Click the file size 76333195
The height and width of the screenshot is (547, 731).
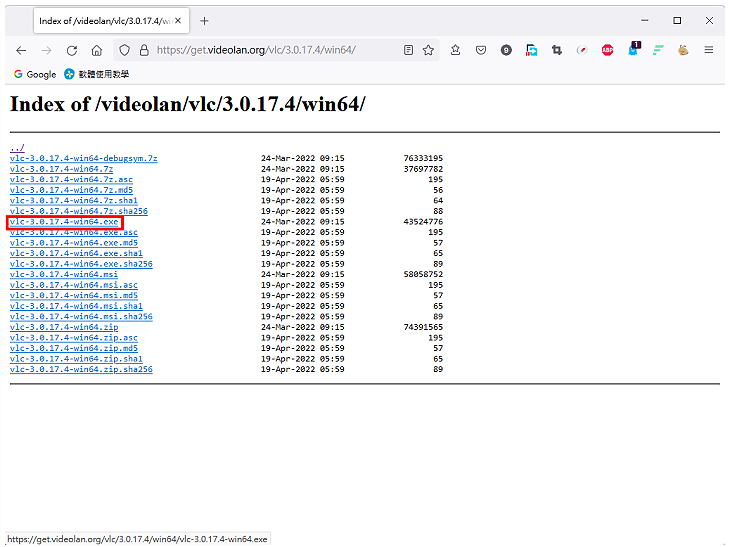423,159
